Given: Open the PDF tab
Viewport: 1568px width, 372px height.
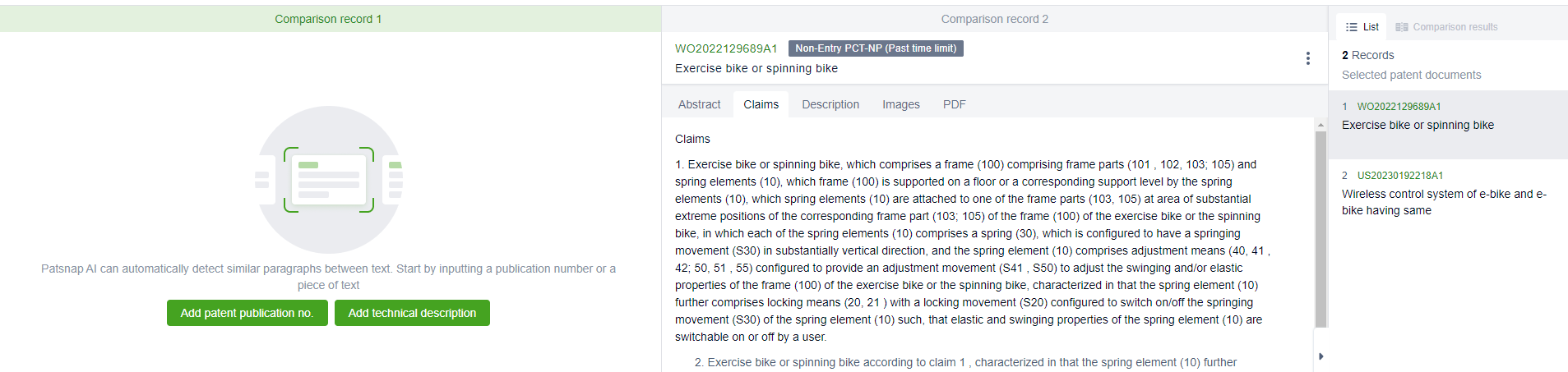Looking at the screenshot, I should [954, 104].
